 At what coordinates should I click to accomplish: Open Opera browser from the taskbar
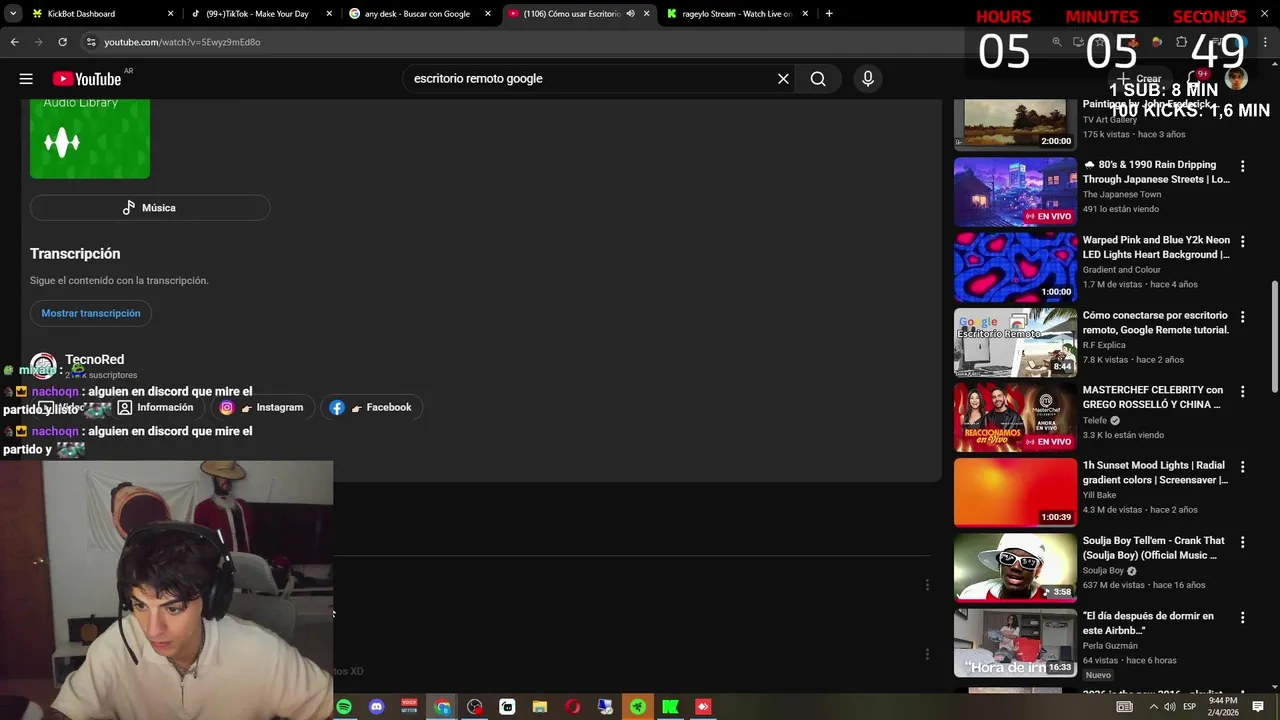[572, 707]
